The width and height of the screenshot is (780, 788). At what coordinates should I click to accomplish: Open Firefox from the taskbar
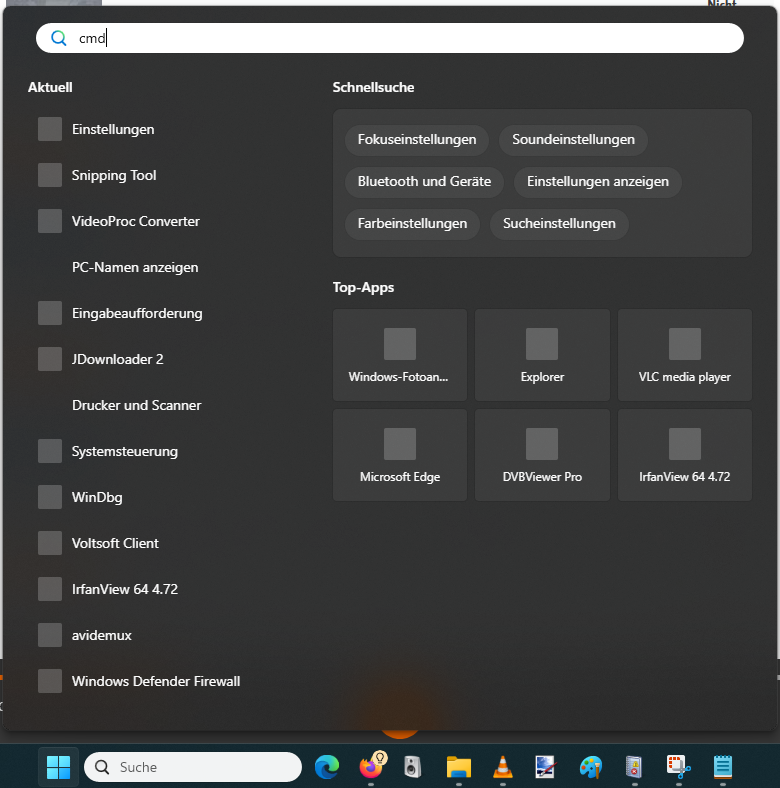371,767
